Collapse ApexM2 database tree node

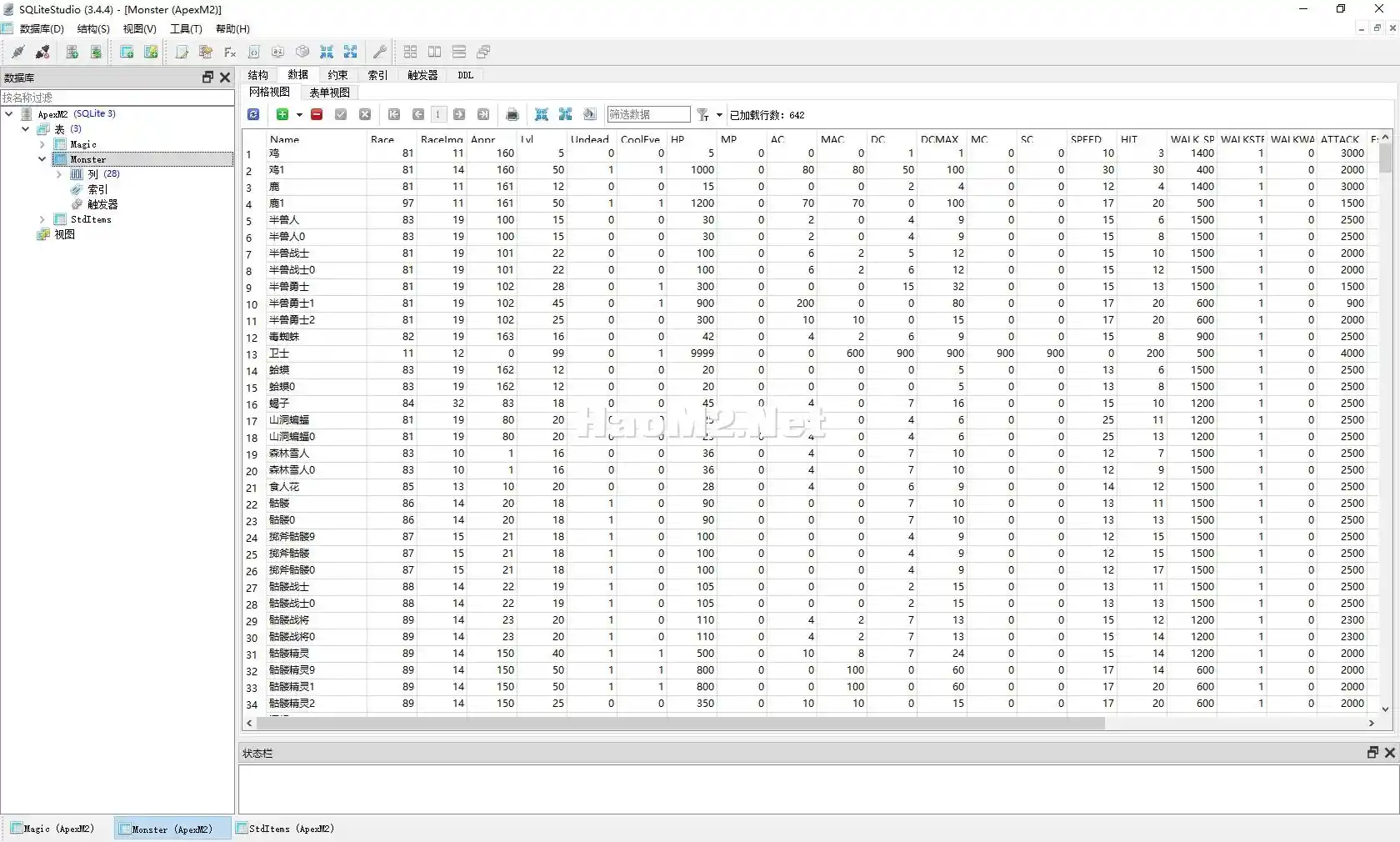(9, 114)
